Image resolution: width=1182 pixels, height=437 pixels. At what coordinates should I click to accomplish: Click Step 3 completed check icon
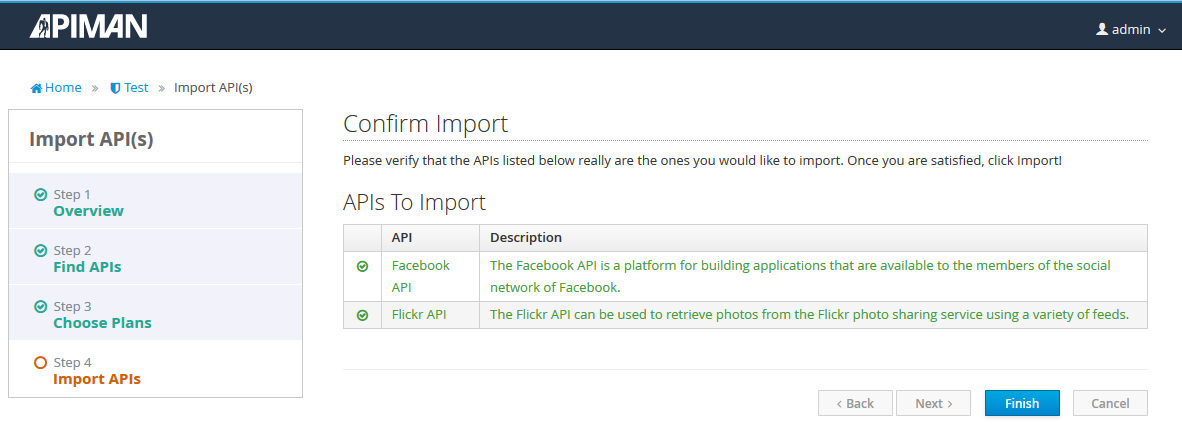[41, 307]
